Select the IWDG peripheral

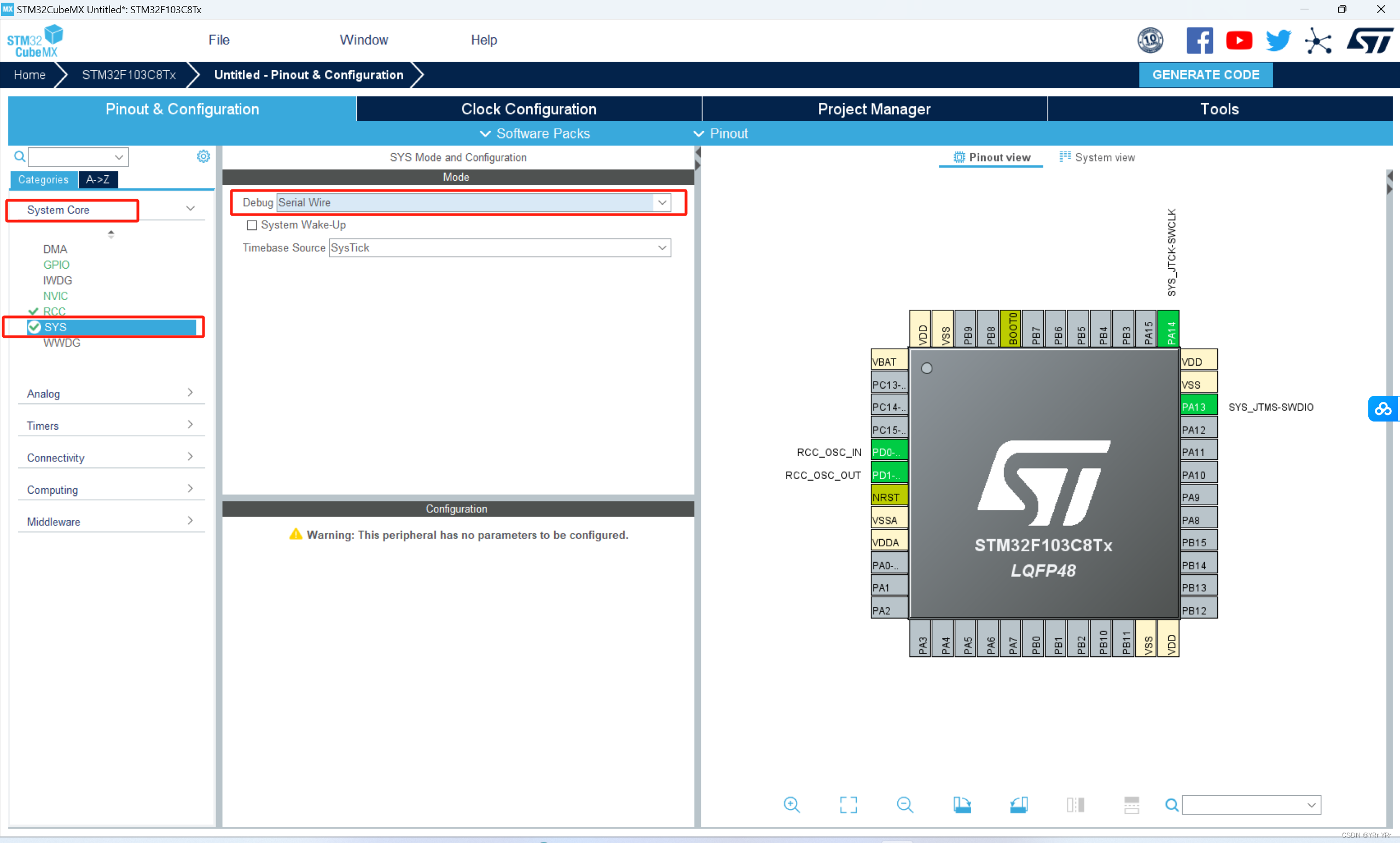[x=57, y=280]
